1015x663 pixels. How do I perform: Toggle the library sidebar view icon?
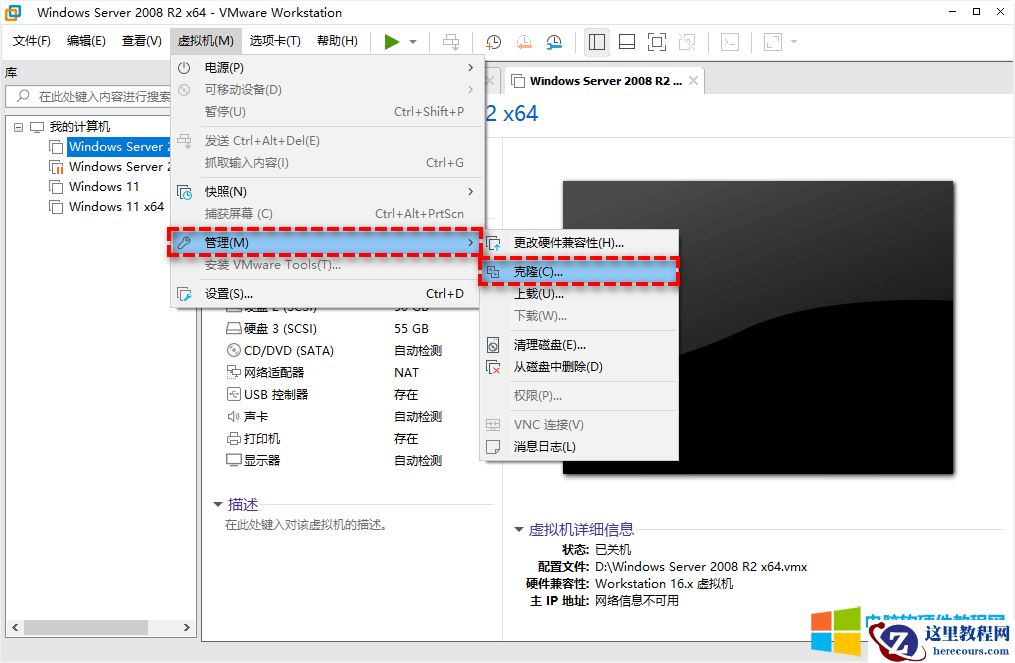[x=596, y=42]
